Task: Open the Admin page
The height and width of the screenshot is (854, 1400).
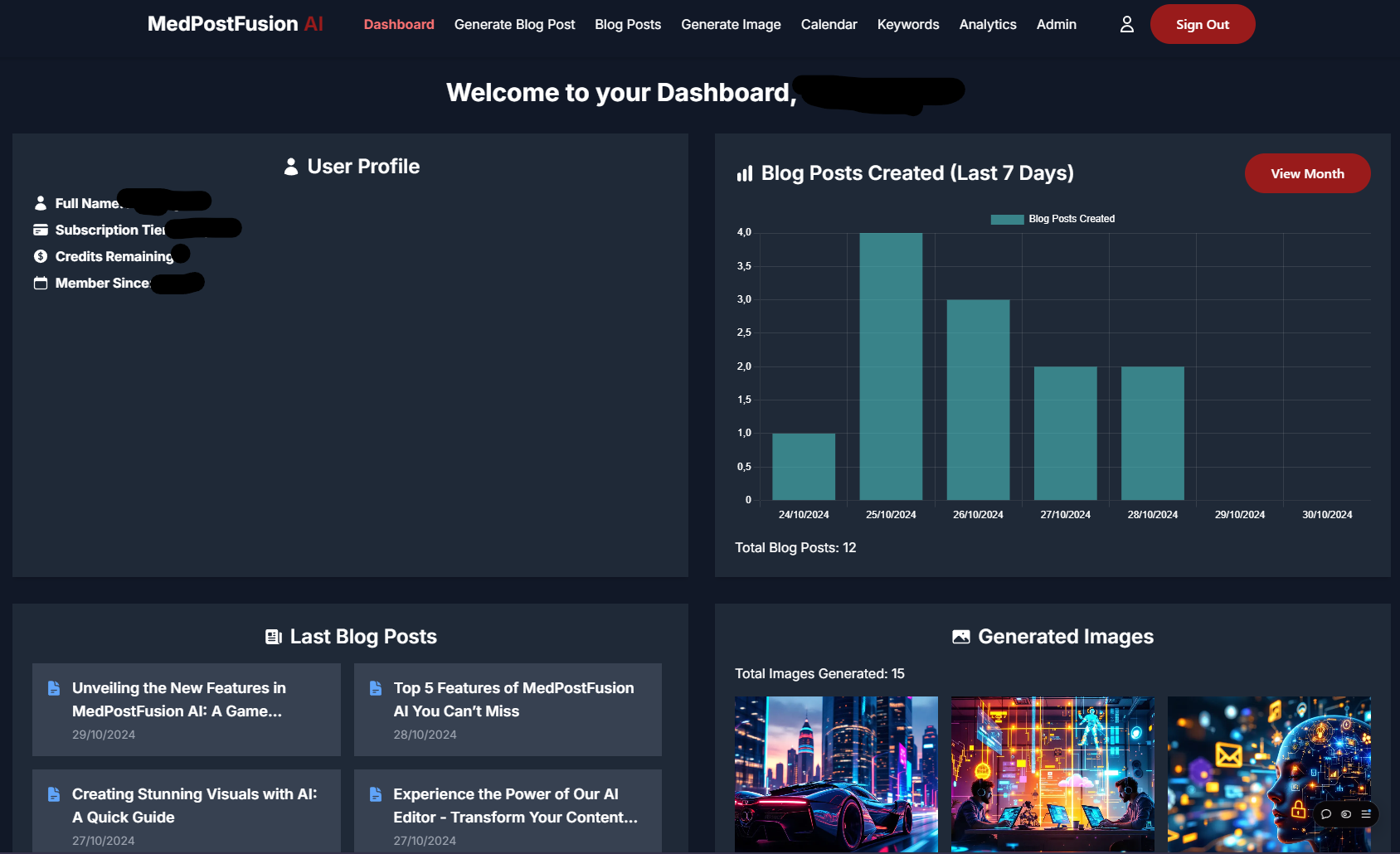Action: (1057, 25)
